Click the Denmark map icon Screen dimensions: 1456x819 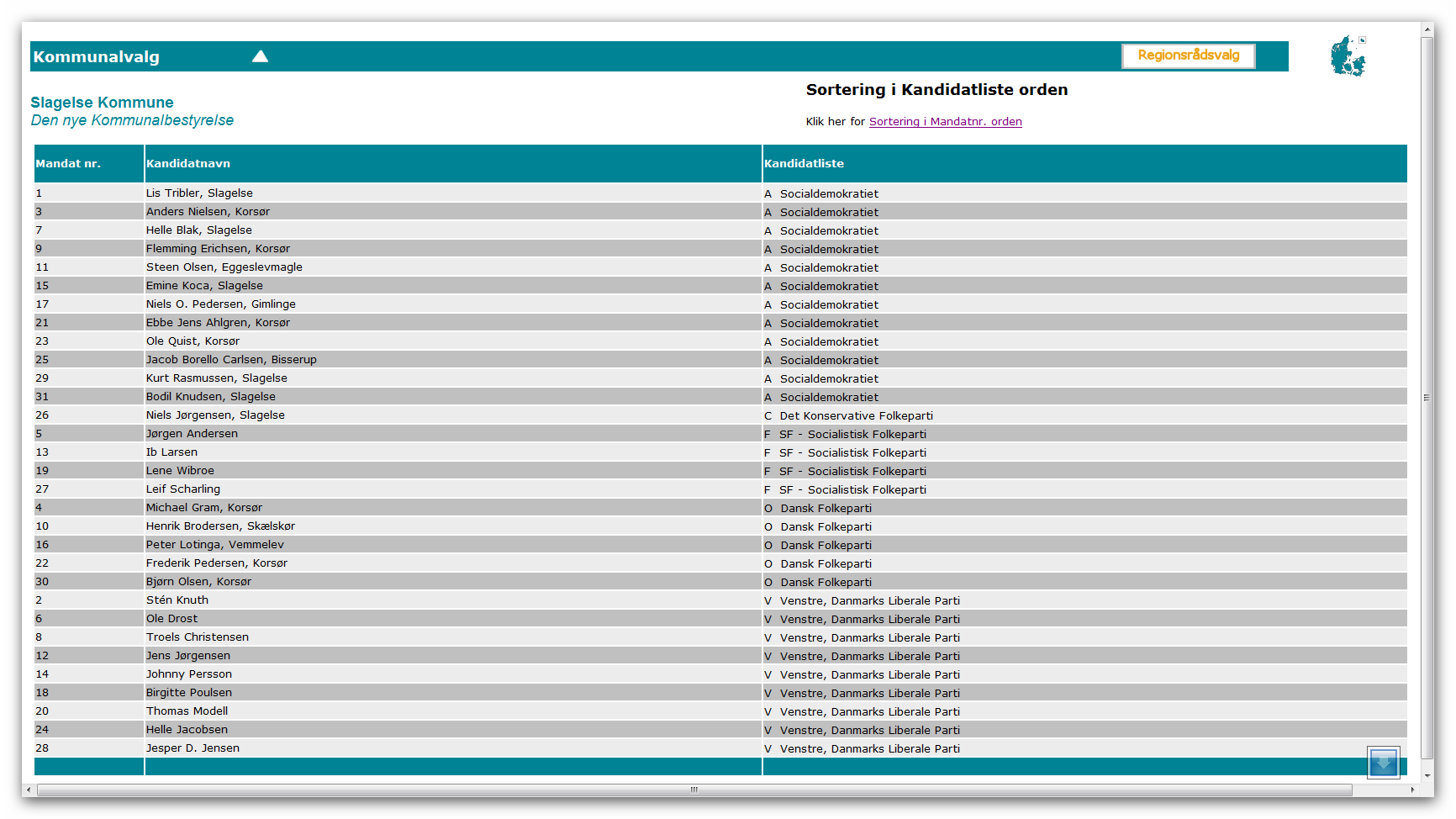[x=1348, y=56]
